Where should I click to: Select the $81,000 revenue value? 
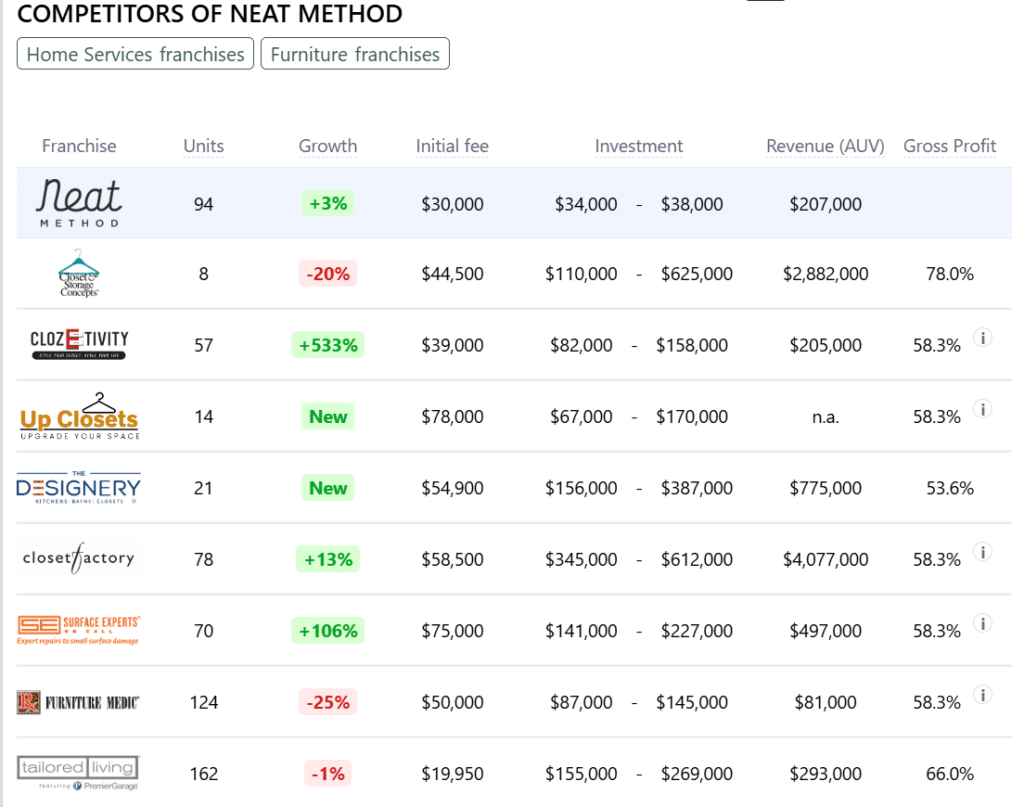(825, 703)
